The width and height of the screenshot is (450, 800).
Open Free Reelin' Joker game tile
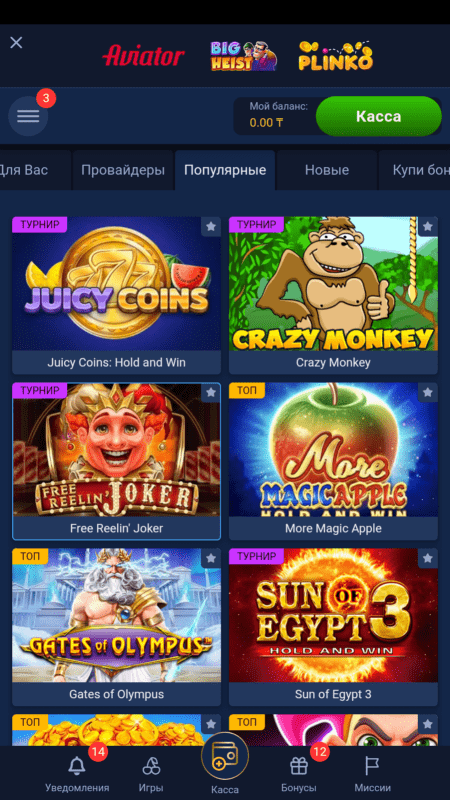(x=116, y=461)
